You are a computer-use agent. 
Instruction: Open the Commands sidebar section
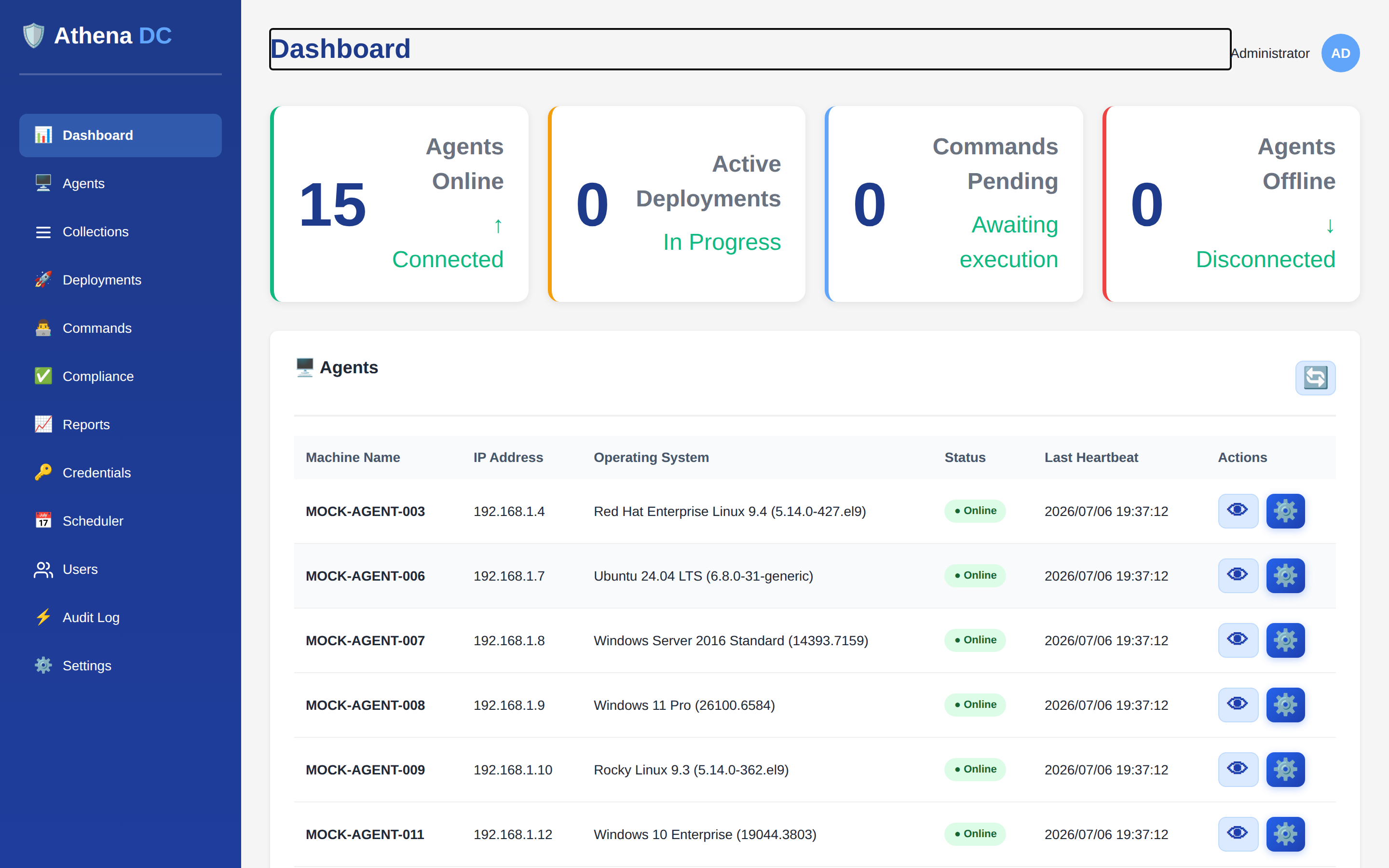coord(121,328)
